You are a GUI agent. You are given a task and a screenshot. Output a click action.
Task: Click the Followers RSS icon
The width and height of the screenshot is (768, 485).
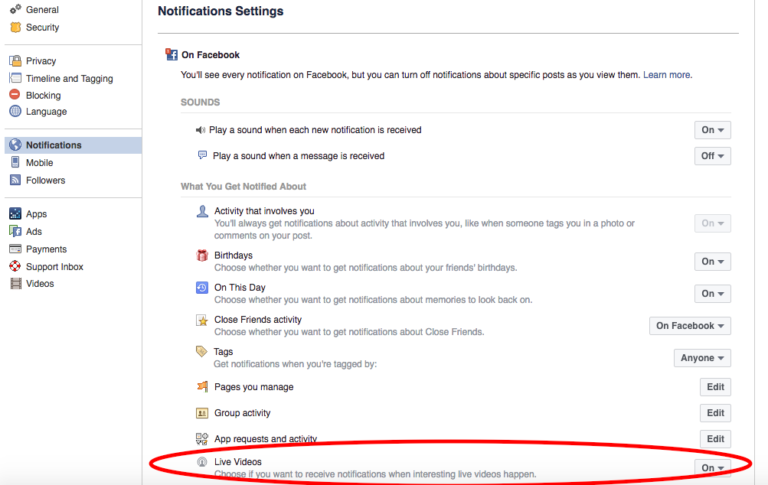coord(16,180)
